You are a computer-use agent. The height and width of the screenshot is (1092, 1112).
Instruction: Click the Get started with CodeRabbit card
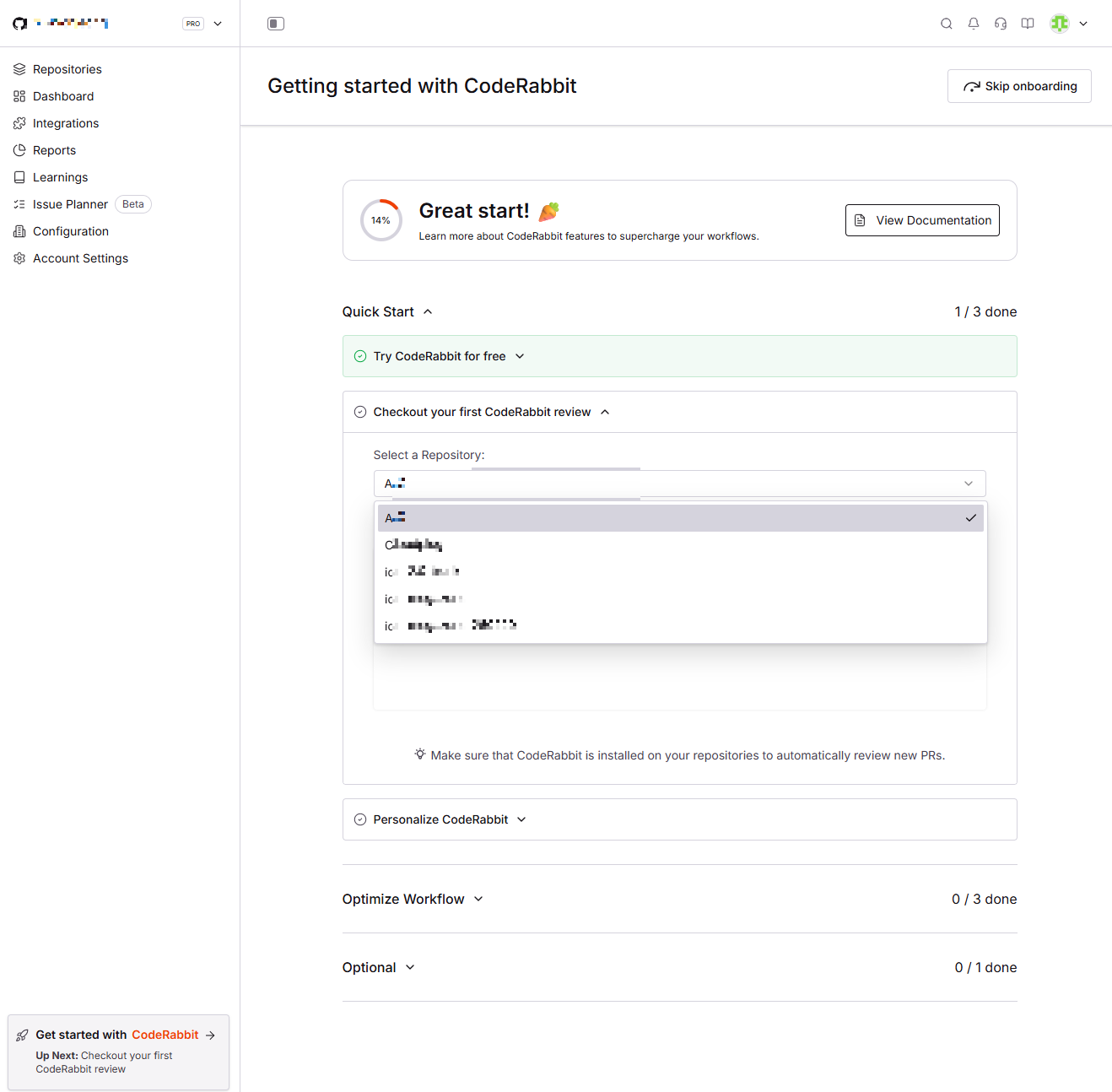pos(118,1052)
